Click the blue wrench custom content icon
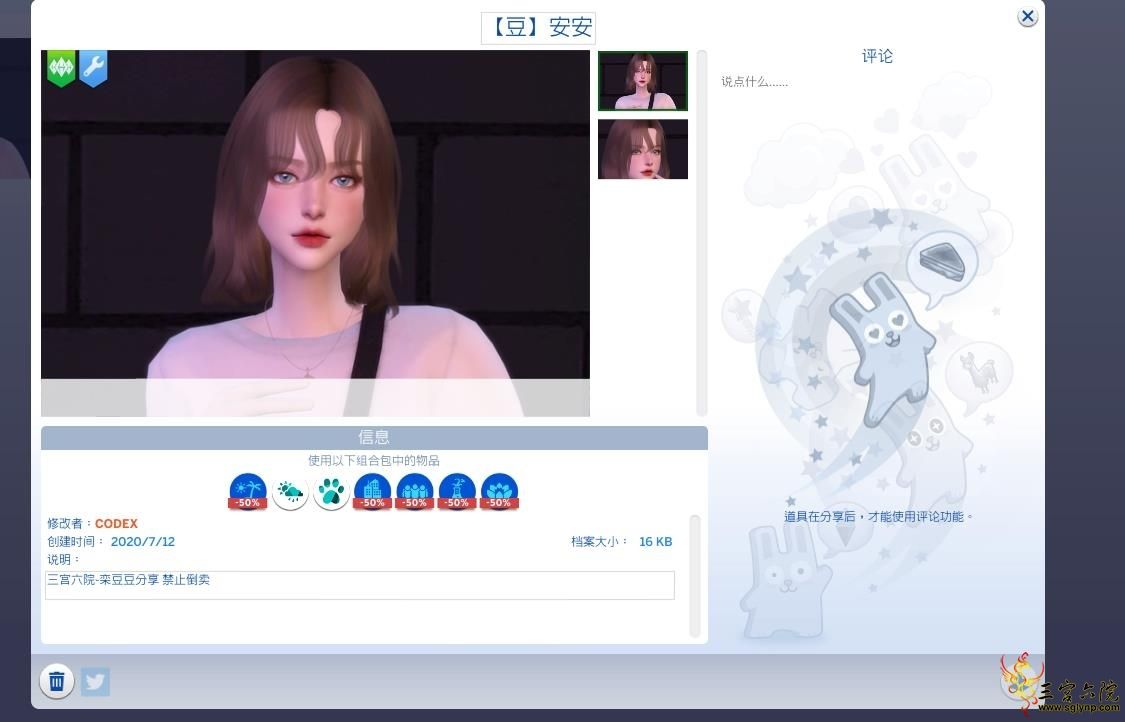Image resolution: width=1125 pixels, height=722 pixels. 93,68
